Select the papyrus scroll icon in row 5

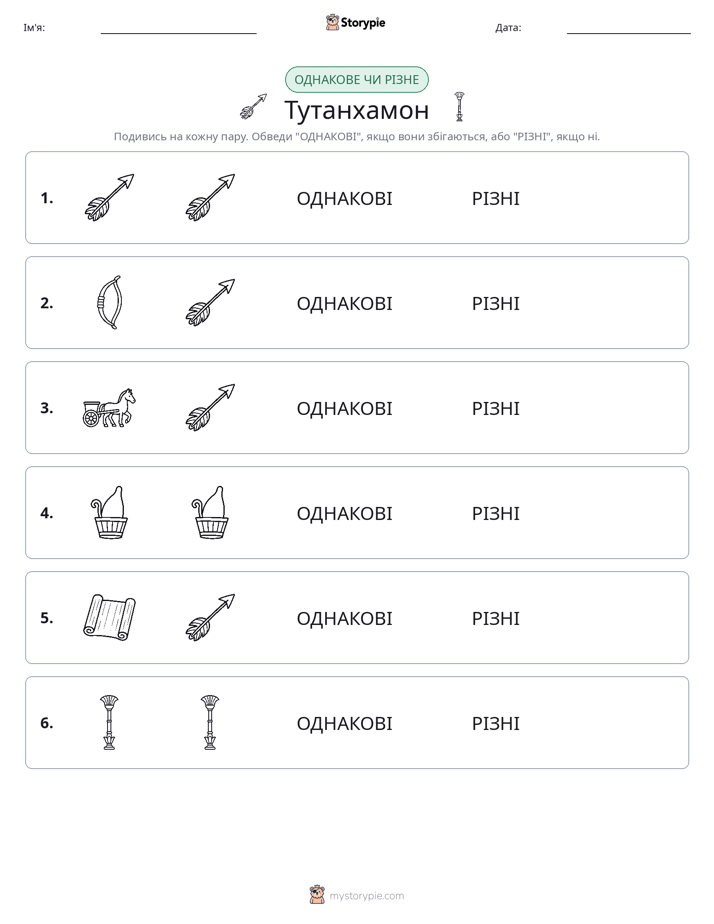click(109, 618)
